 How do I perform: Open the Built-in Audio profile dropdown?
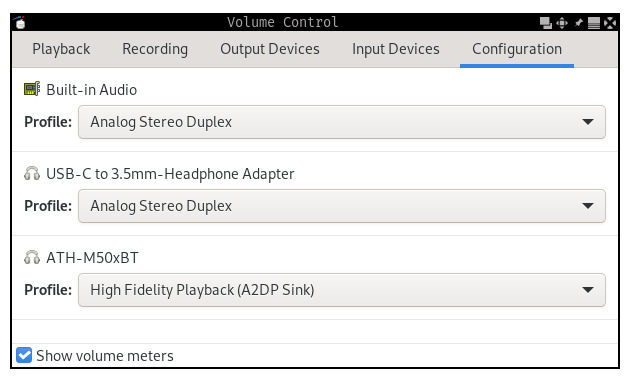[x=342, y=122]
